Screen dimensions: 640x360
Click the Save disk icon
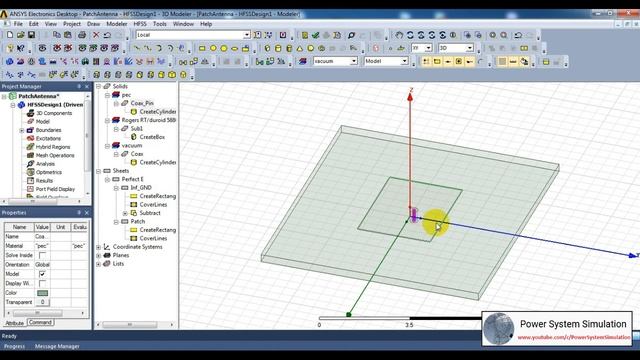coord(31,35)
